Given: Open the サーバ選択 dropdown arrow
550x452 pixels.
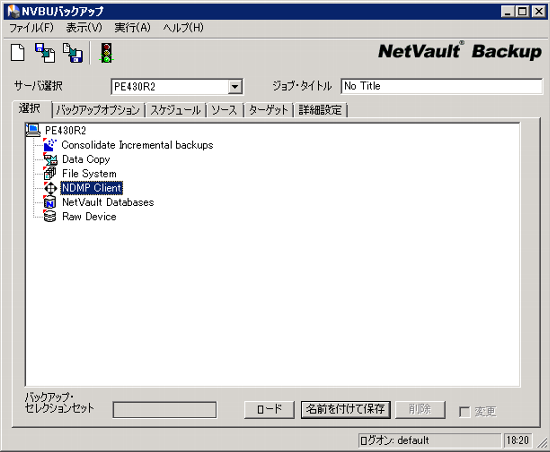Looking at the screenshot, I should pos(235,87).
